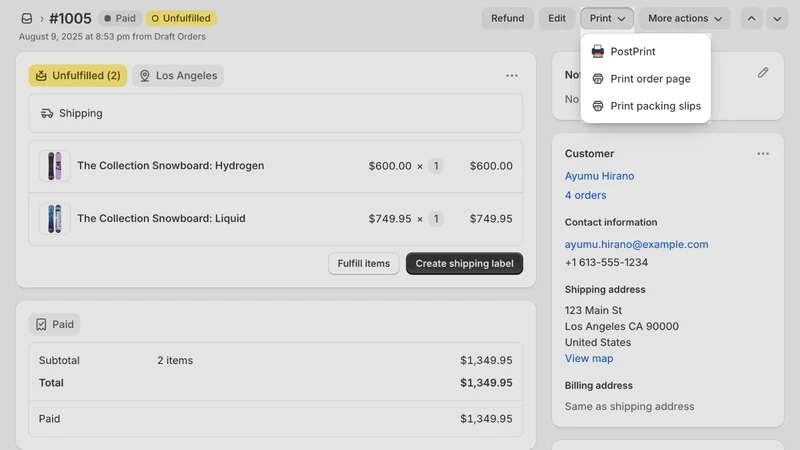The height and width of the screenshot is (450, 800).
Task: Click the Edit order button
Action: pyautogui.click(x=557, y=18)
